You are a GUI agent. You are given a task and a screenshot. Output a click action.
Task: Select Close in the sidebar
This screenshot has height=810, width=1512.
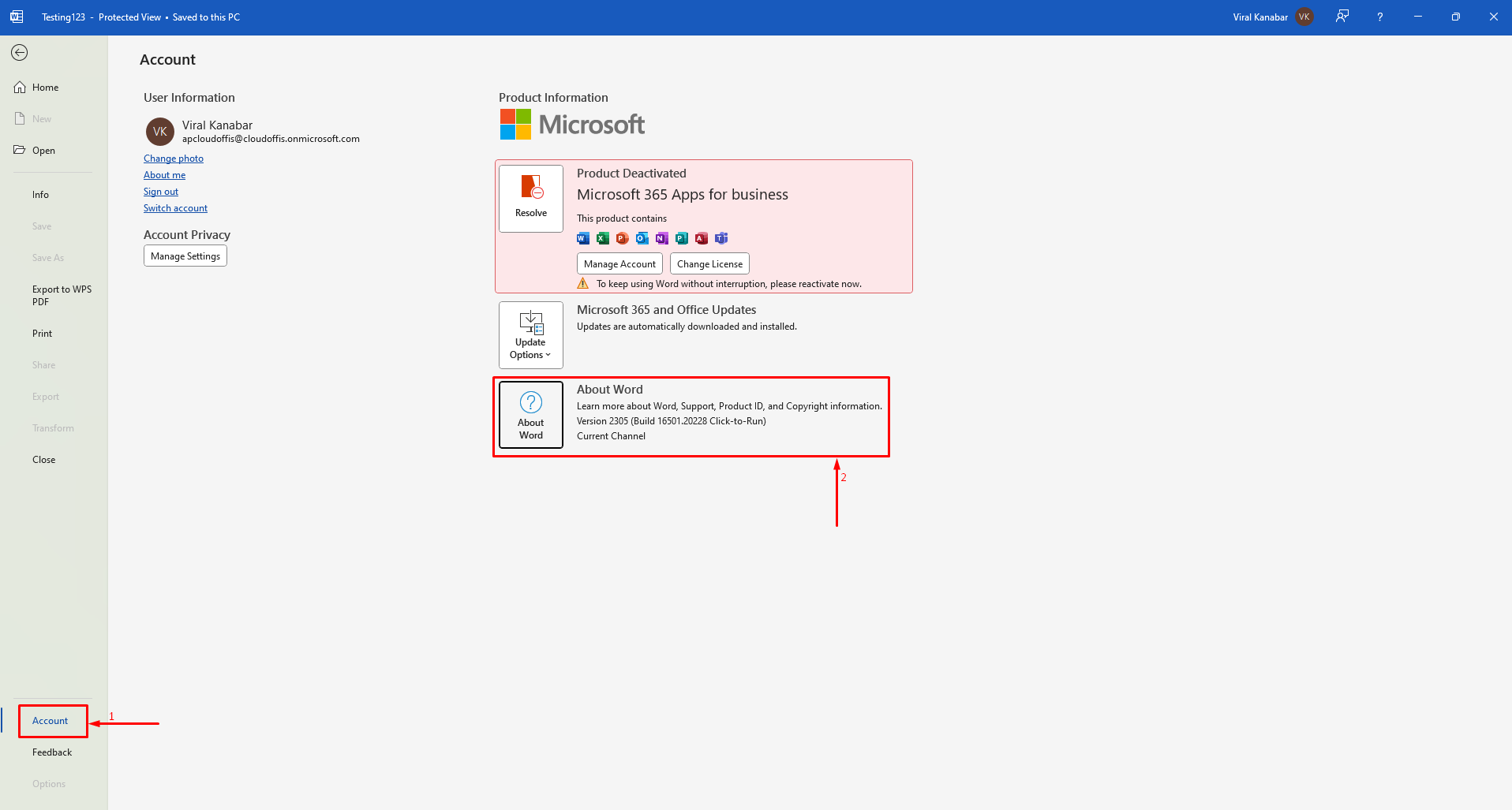[43, 460]
